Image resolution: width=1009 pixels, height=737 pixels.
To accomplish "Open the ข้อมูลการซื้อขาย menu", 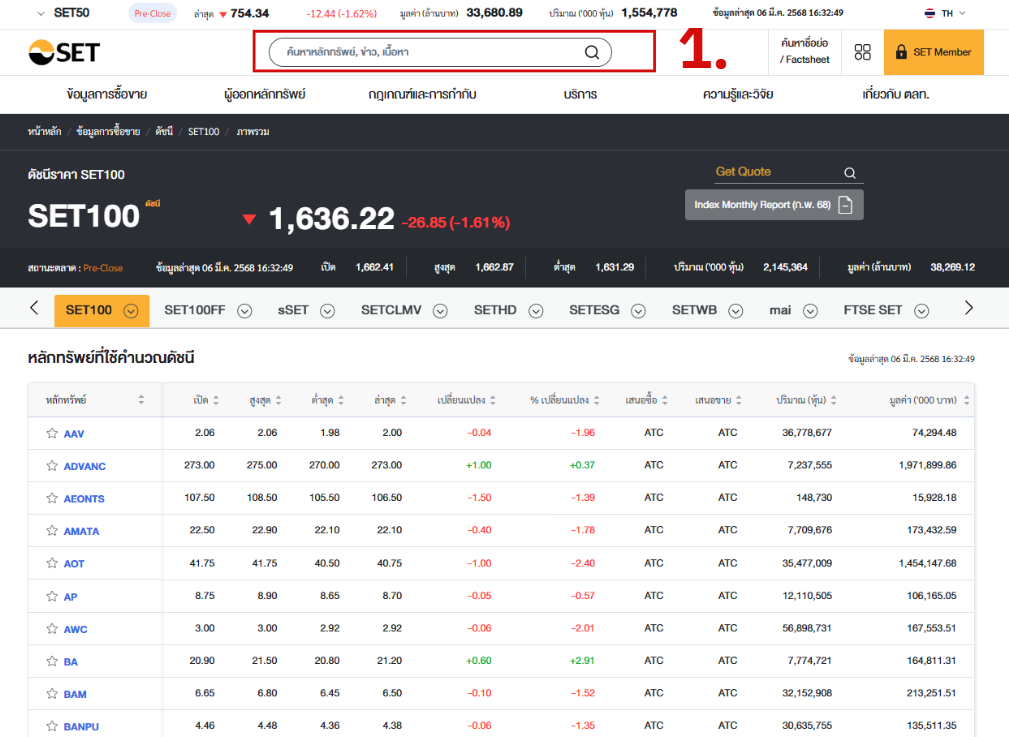I will [107, 95].
